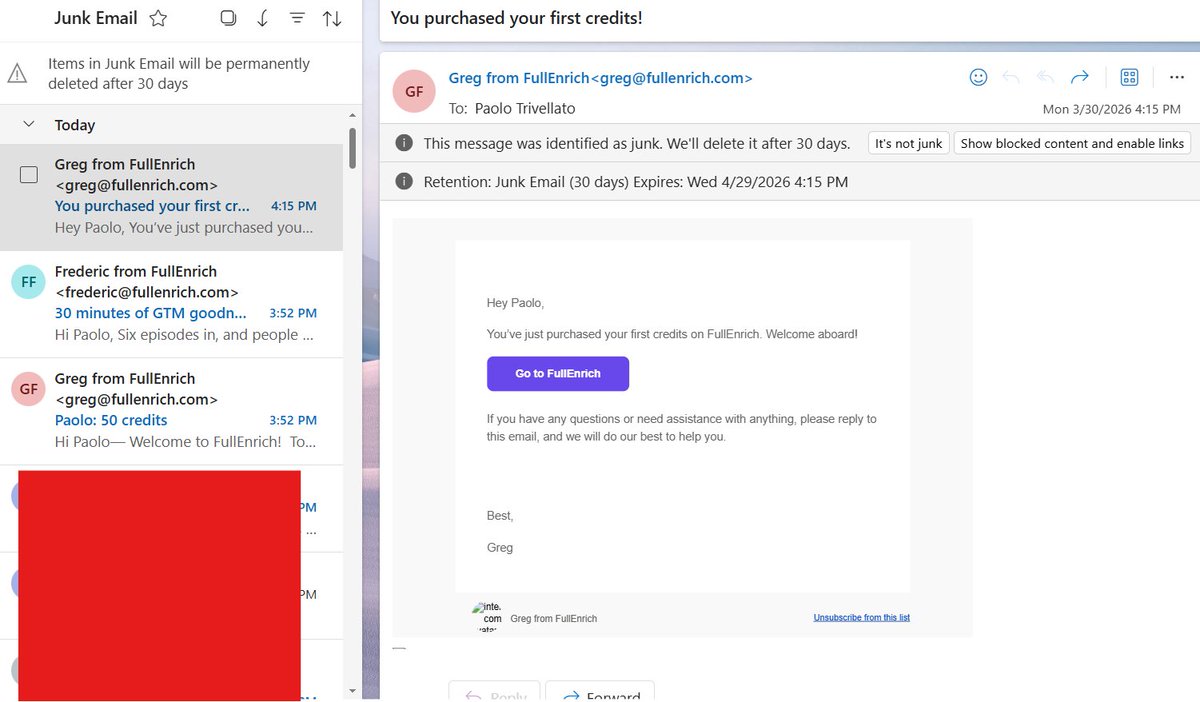
Task: Click the Forward button below the message
Action: (600, 693)
